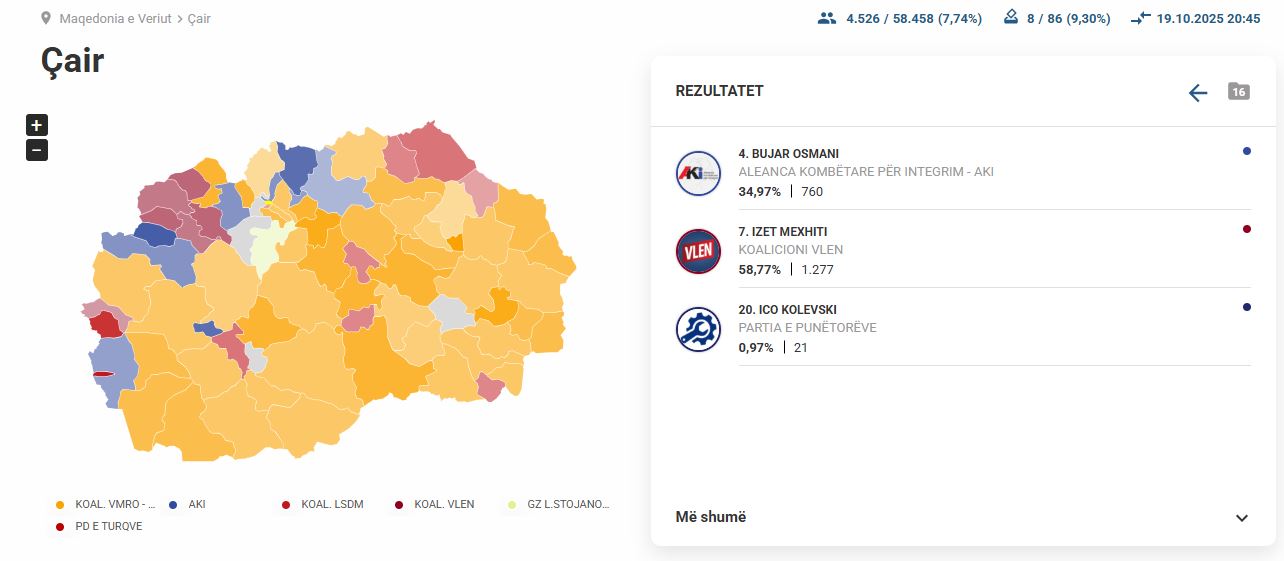1284x561 pixels.
Task: Open Maqedonia e Veriut breadcrumb link
Action: pyautogui.click(x=116, y=19)
